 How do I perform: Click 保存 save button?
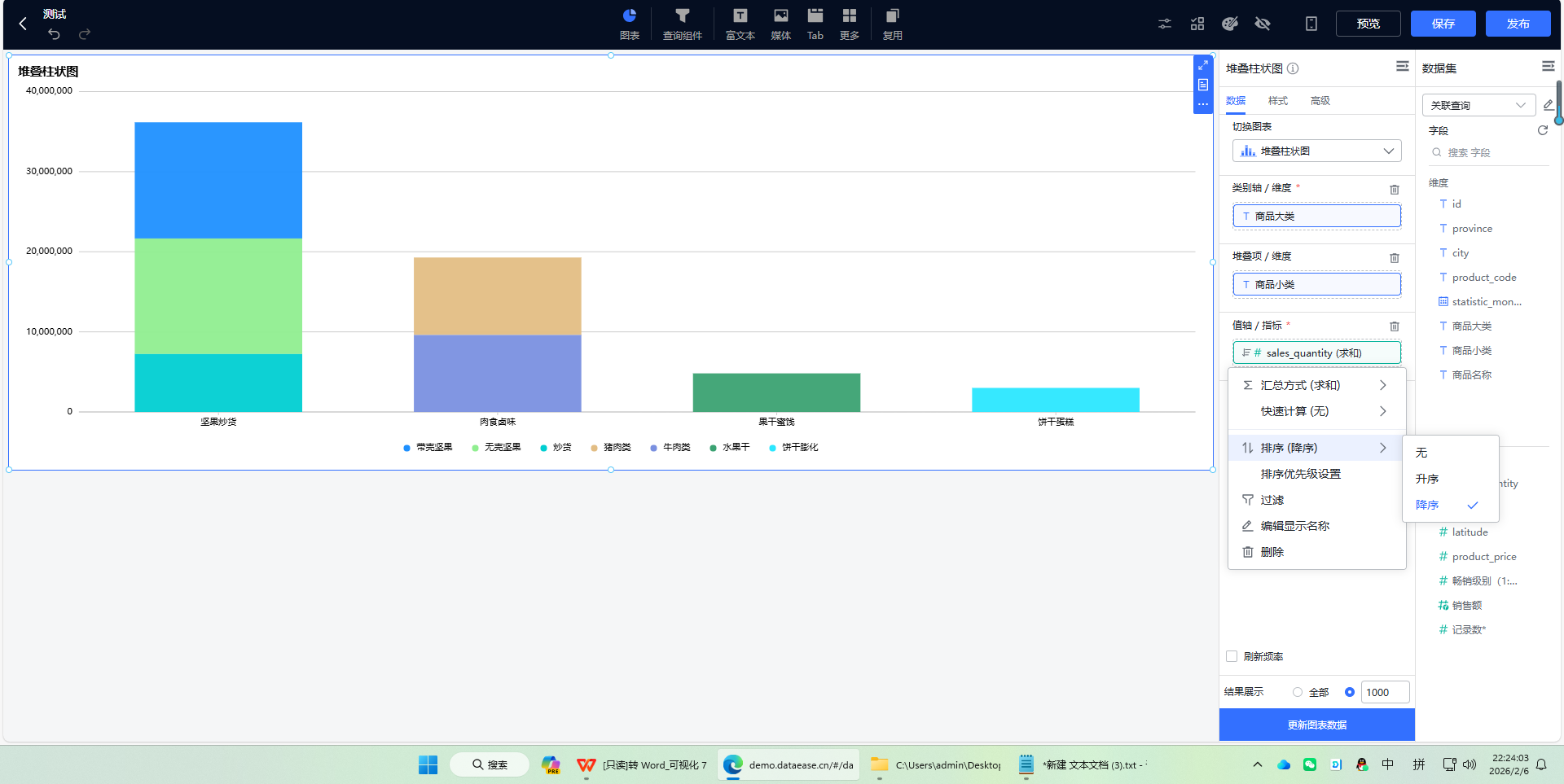pos(1443,24)
